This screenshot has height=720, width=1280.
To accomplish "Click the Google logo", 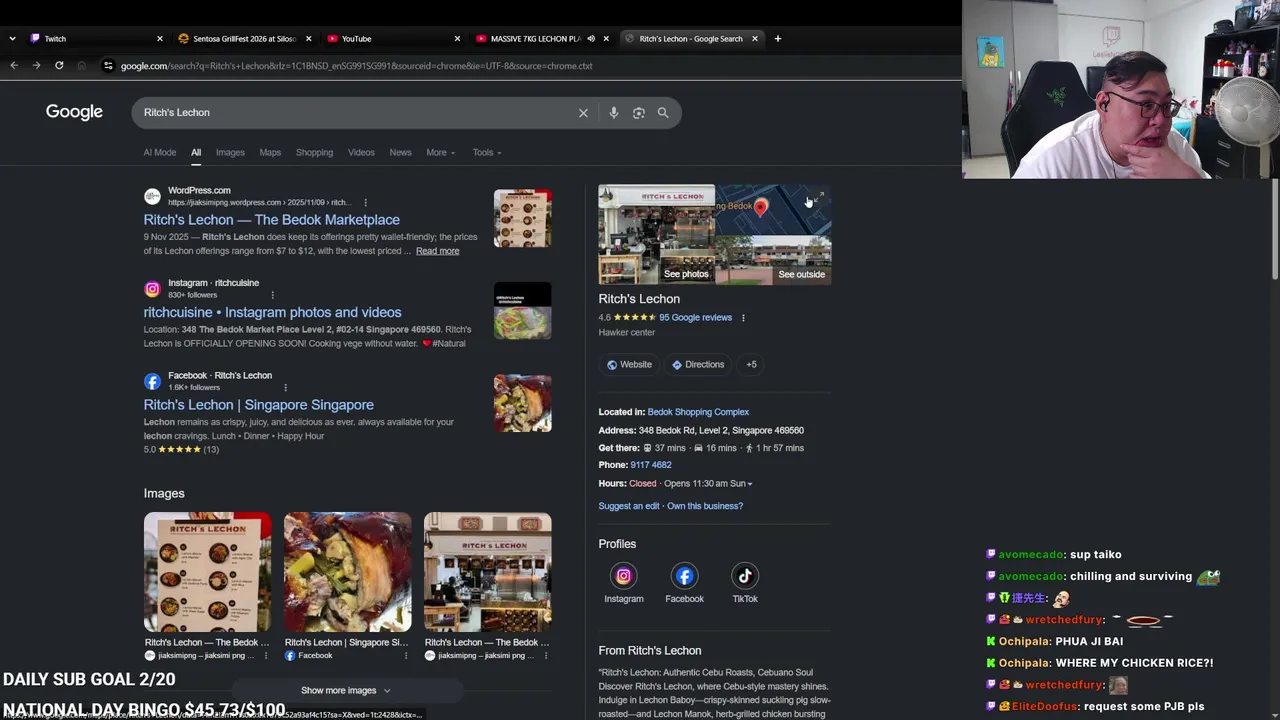I will (74, 112).
